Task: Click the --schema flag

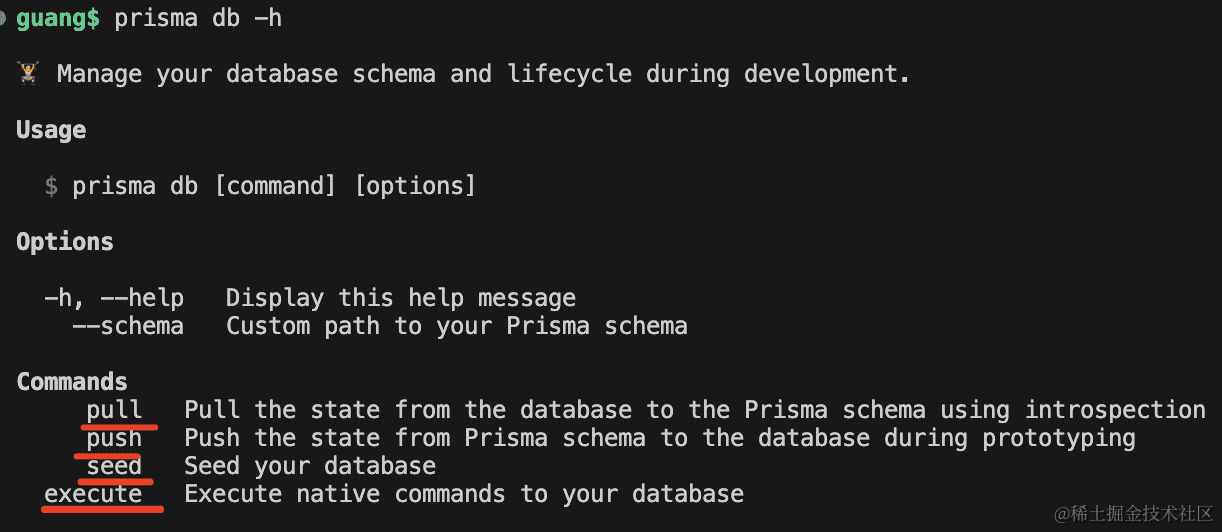Action: (128, 326)
